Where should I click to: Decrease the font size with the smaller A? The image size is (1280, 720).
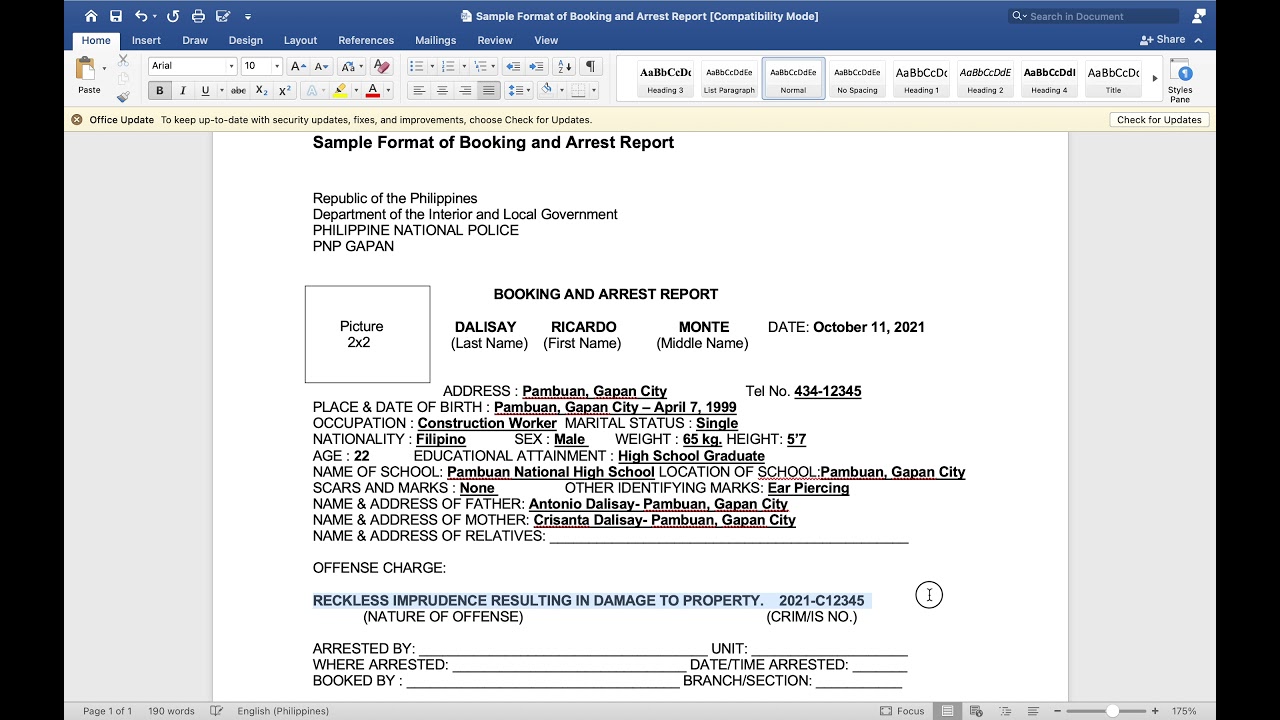click(320, 66)
